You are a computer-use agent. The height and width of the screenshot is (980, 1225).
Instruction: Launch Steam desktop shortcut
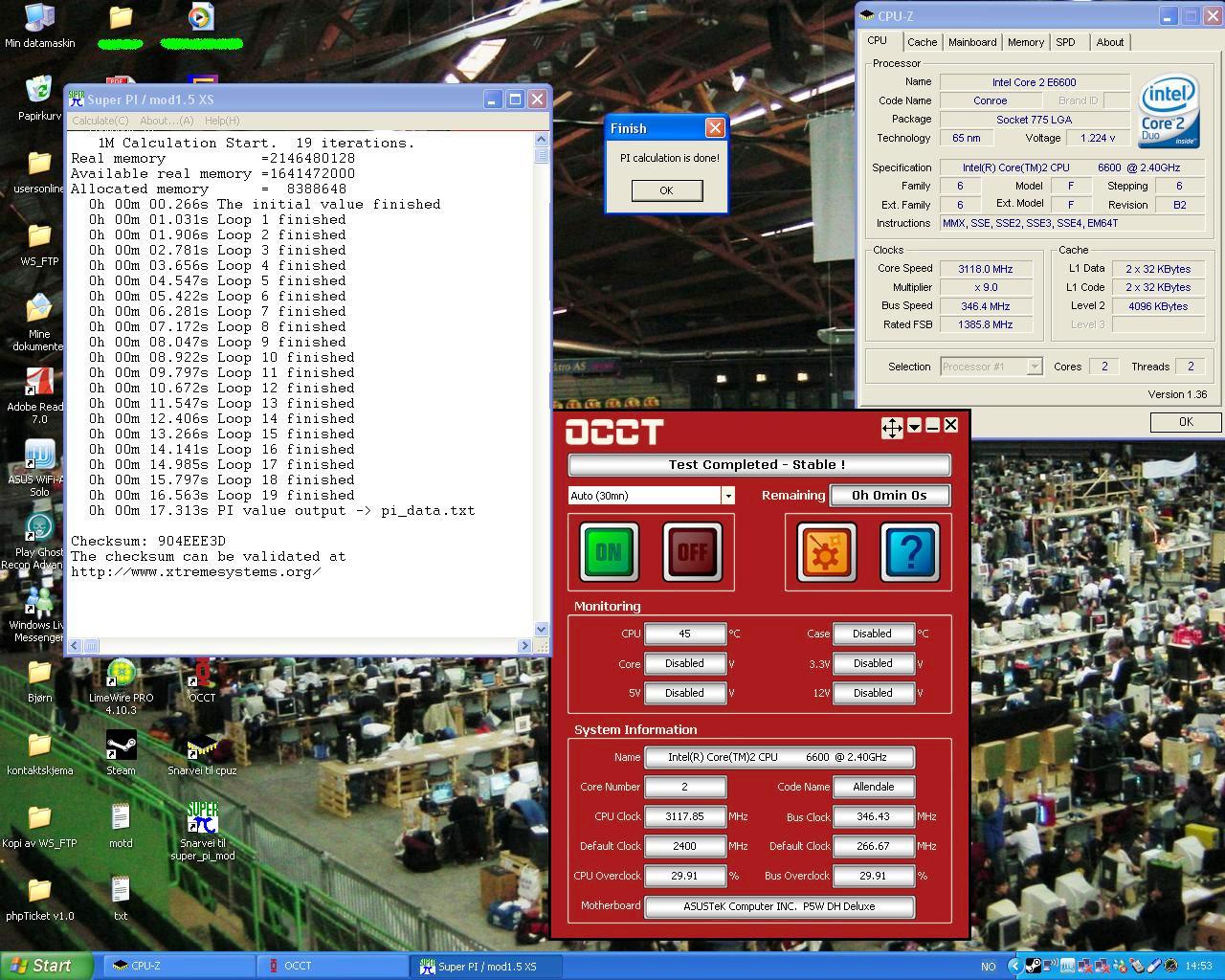tap(121, 753)
